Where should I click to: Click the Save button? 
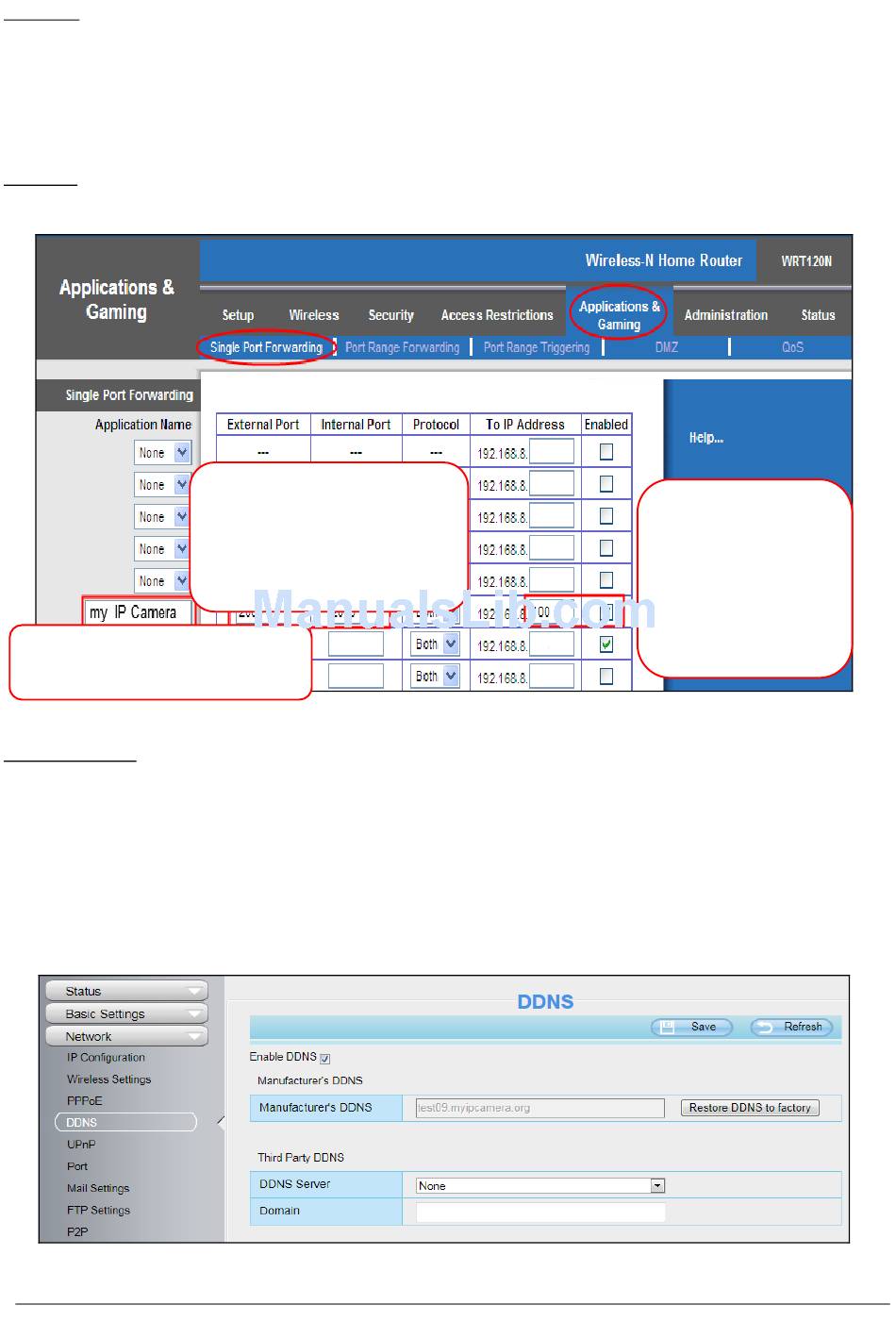point(691,1027)
